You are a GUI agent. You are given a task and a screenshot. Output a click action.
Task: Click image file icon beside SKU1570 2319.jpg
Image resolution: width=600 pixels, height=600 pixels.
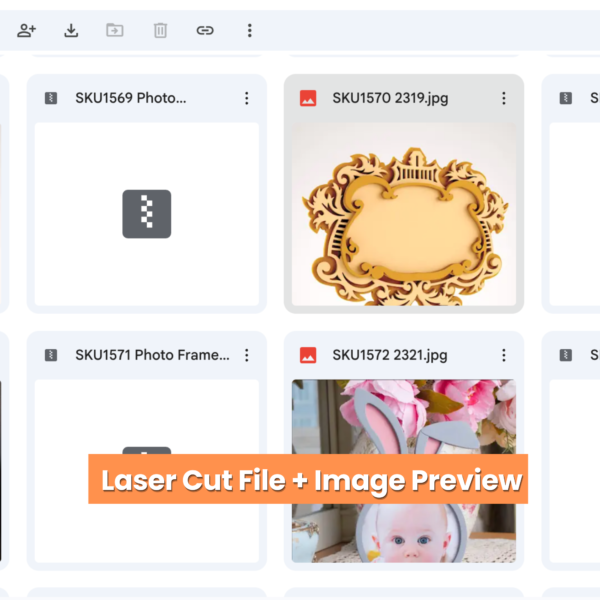(x=308, y=98)
